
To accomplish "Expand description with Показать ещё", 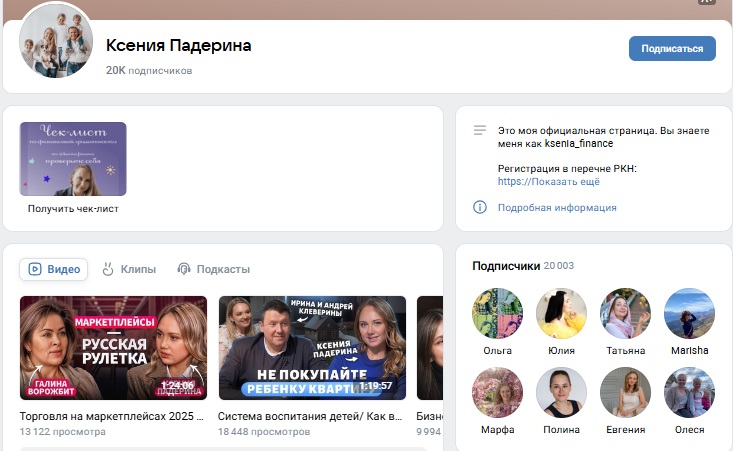I will (566, 182).
